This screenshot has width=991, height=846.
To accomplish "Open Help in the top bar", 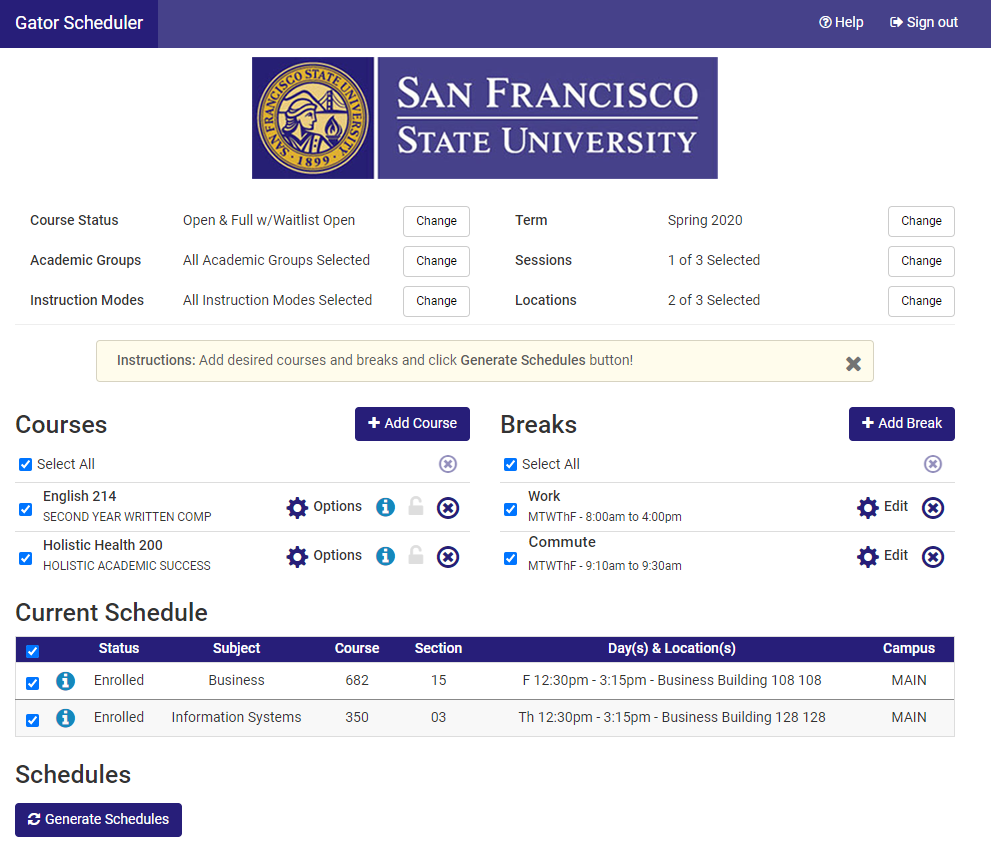I will [x=841, y=21].
